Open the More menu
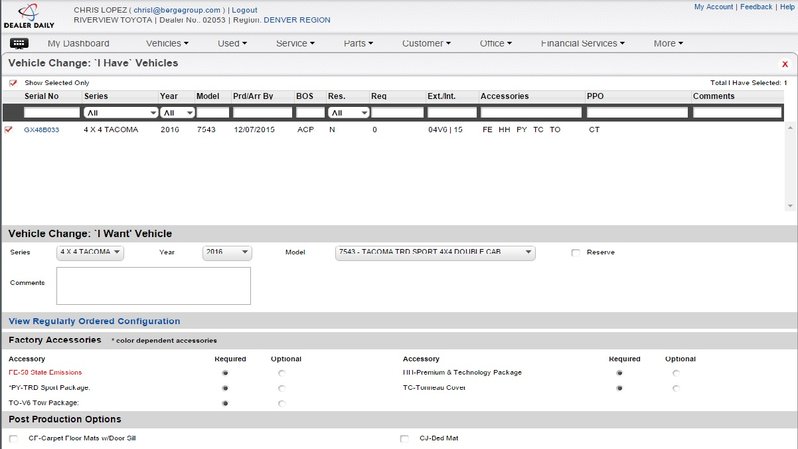Image resolution: width=798 pixels, height=449 pixels. [x=668, y=43]
